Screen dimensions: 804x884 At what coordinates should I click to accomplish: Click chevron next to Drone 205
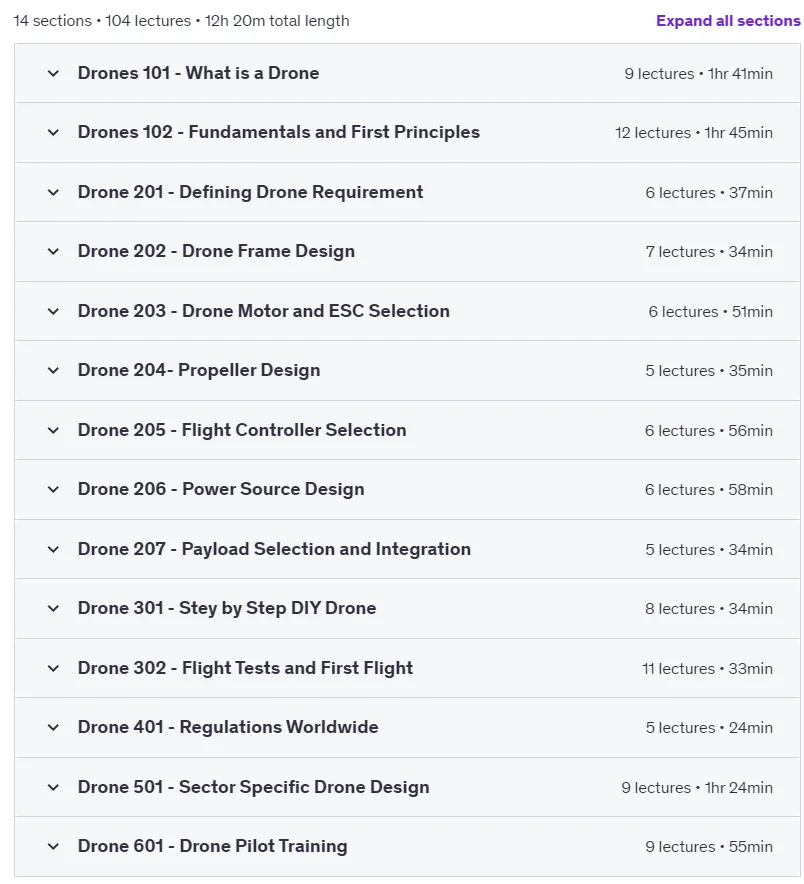tap(53, 430)
